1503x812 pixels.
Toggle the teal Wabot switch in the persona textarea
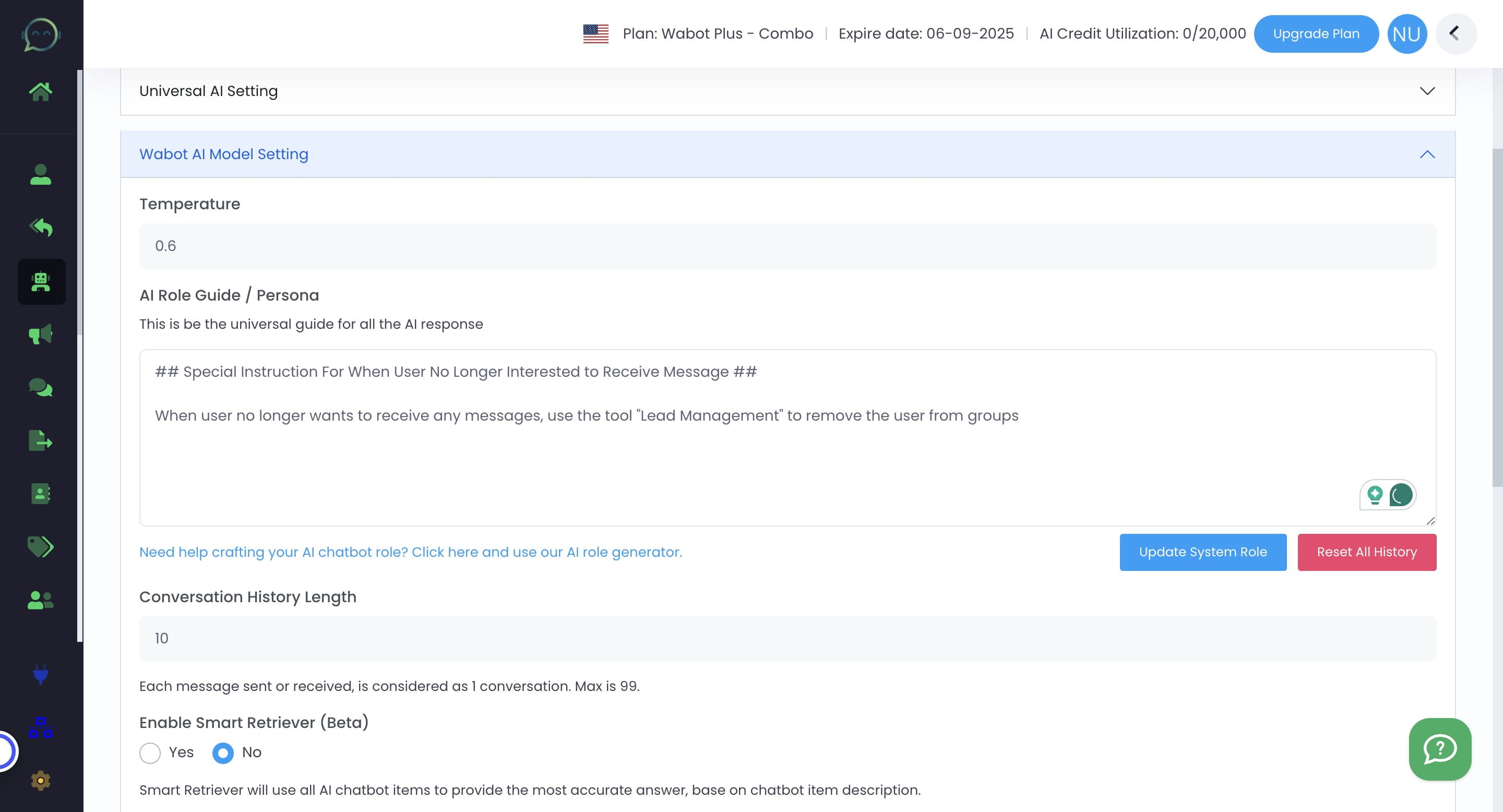(1400, 495)
